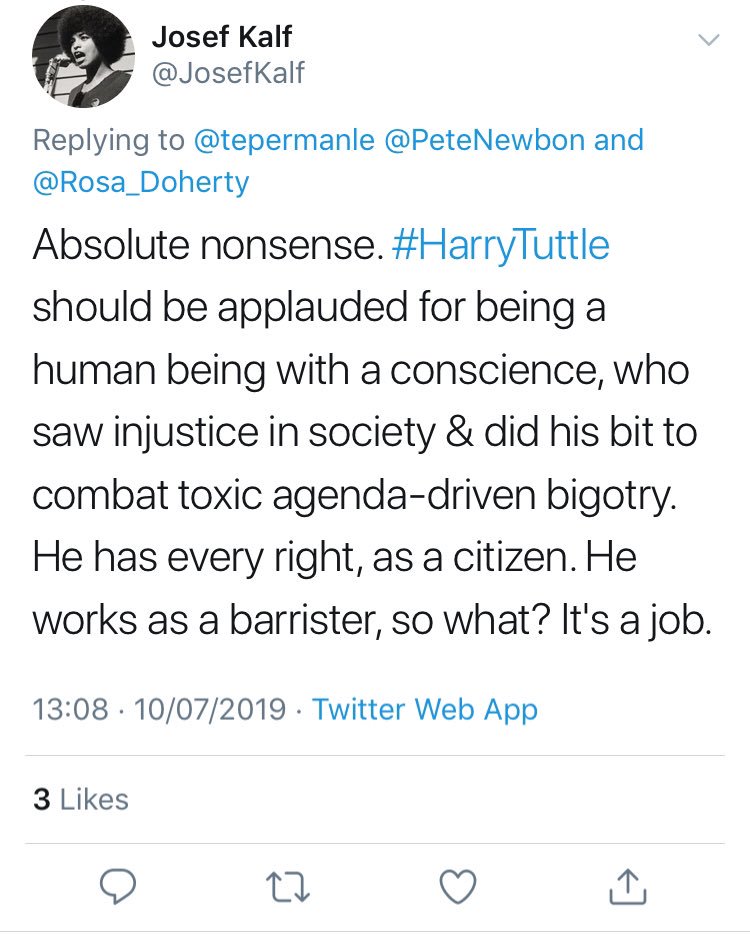
Task: Click the 13:08 · 10/07/2019 timestamp
Action: (159, 709)
